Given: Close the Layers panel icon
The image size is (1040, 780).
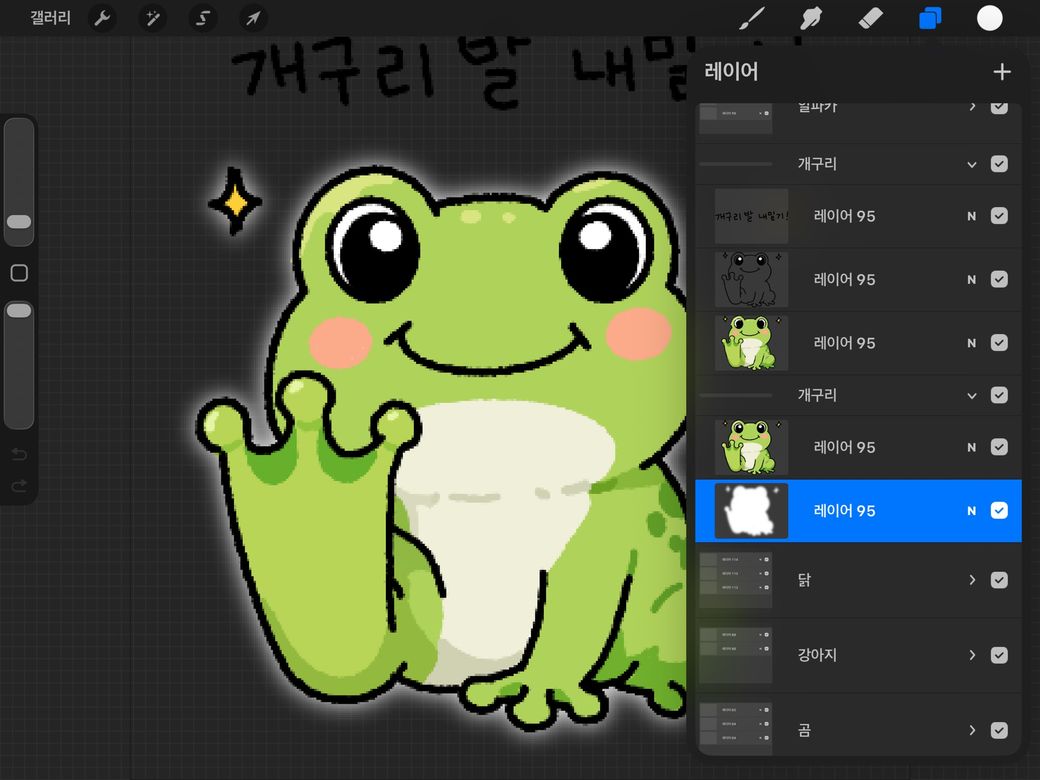Looking at the screenshot, I should [x=930, y=18].
